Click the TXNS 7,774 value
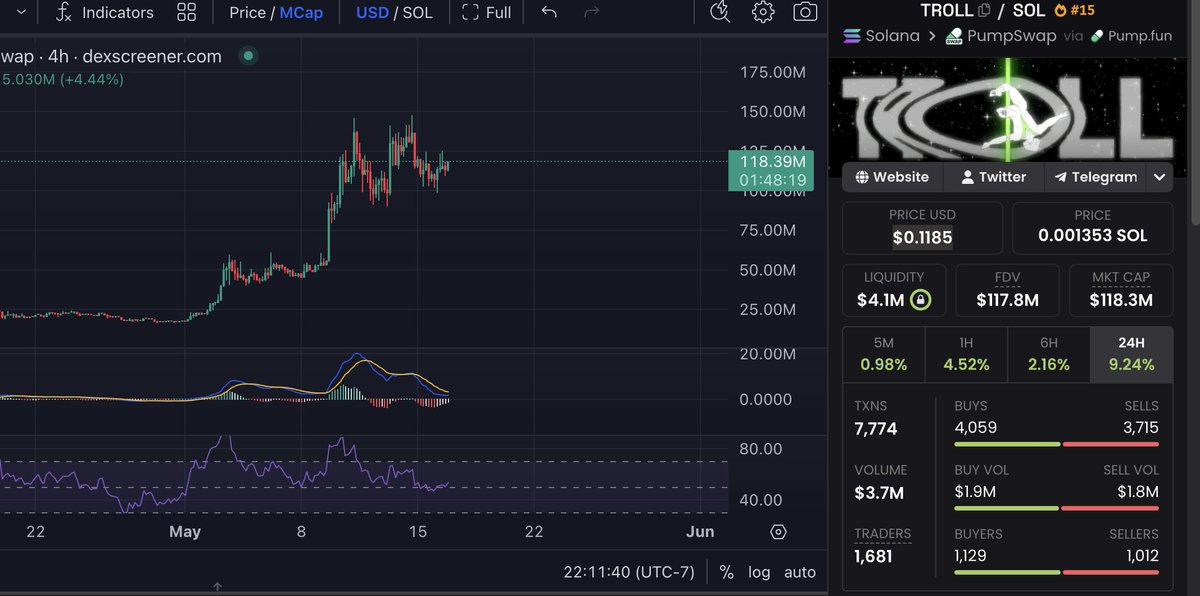The height and width of the screenshot is (596, 1200). point(876,429)
